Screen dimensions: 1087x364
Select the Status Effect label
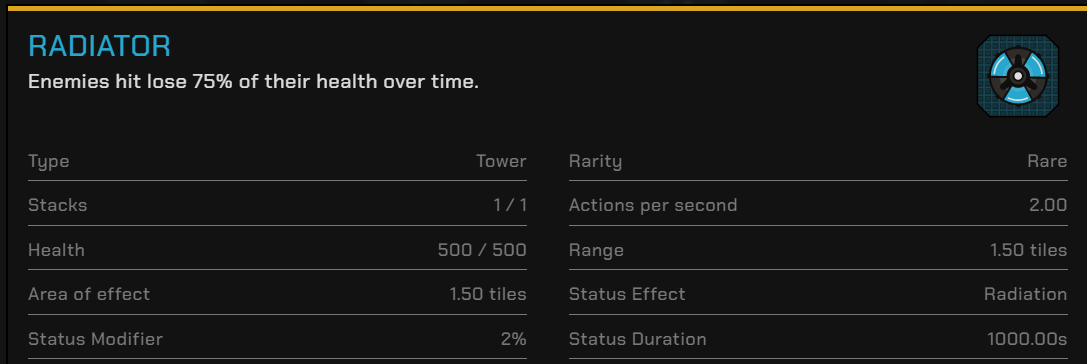(627, 294)
